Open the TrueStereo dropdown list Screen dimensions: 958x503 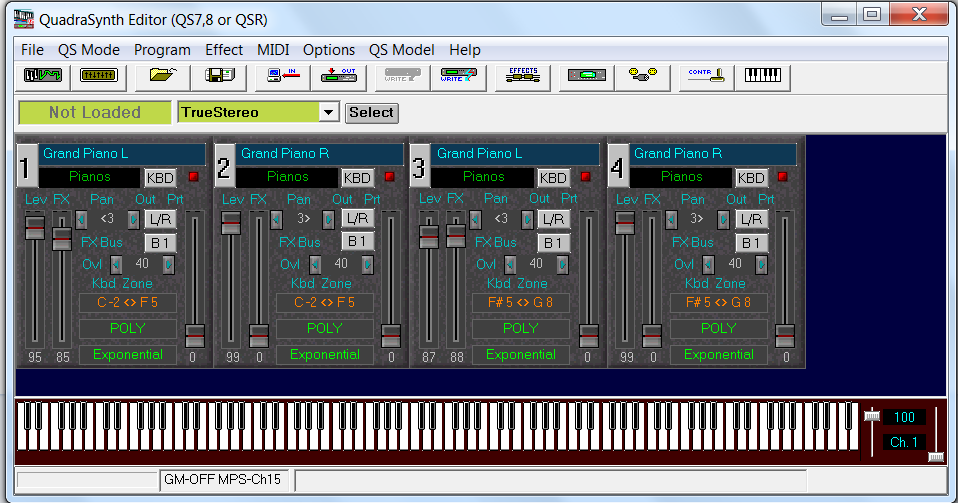329,113
